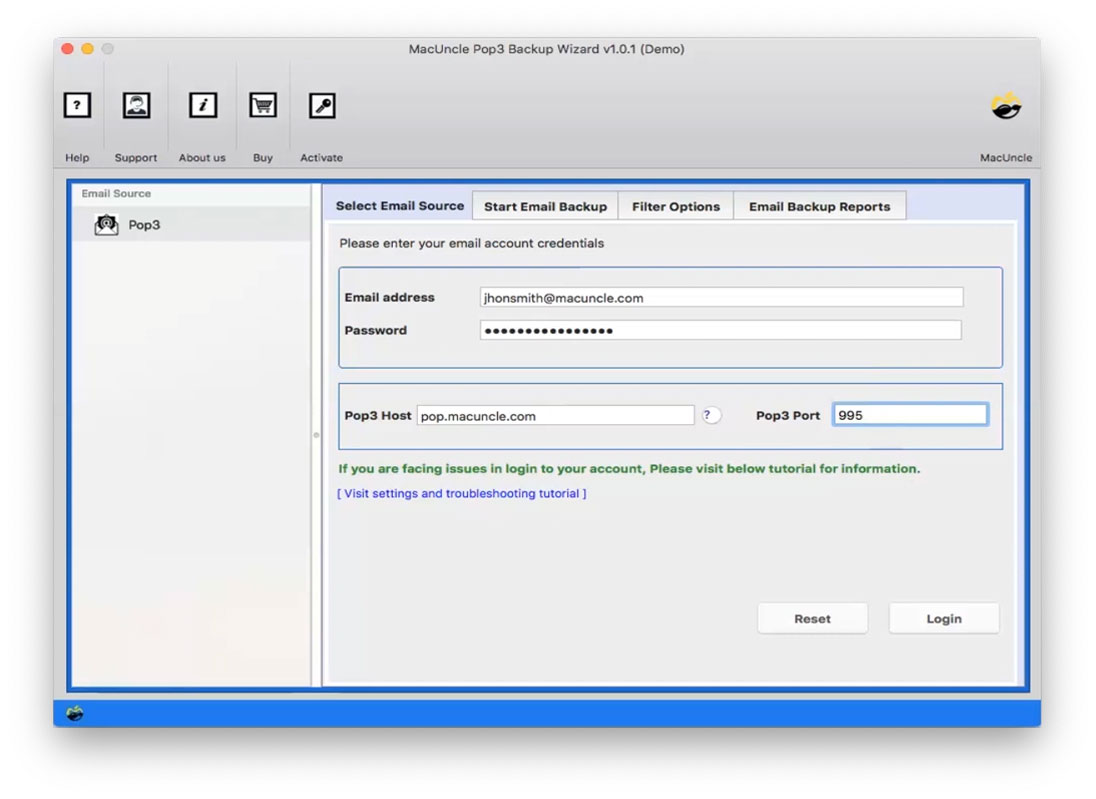The image size is (1096, 799).
Task: Click inside the Email address field
Action: (719, 297)
